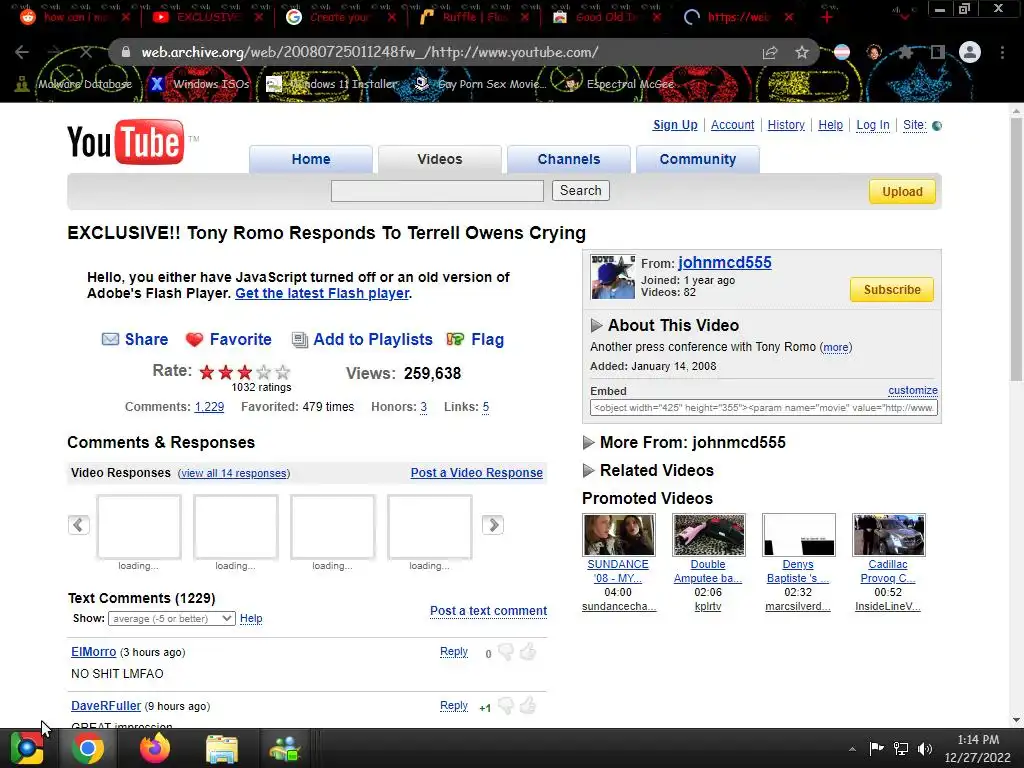Screen dimensions: 1024x768
Task: Open Chrome three-dot menu
Action: point(1002,52)
